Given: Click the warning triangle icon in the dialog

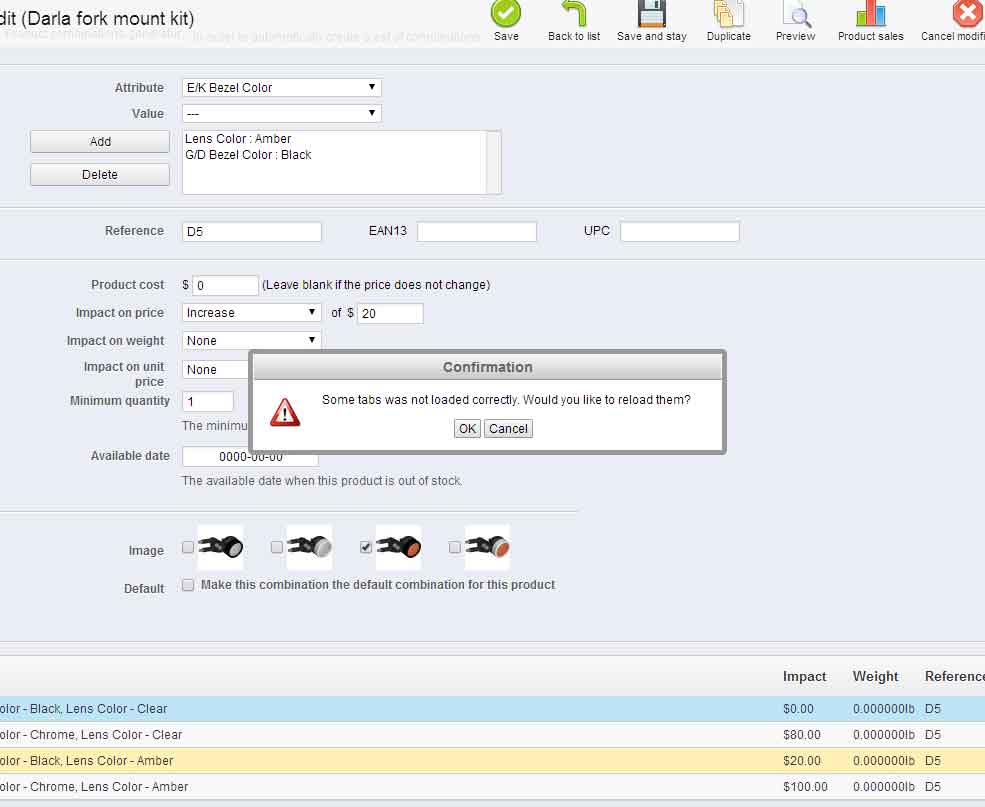Looking at the screenshot, I should point(285,412).
